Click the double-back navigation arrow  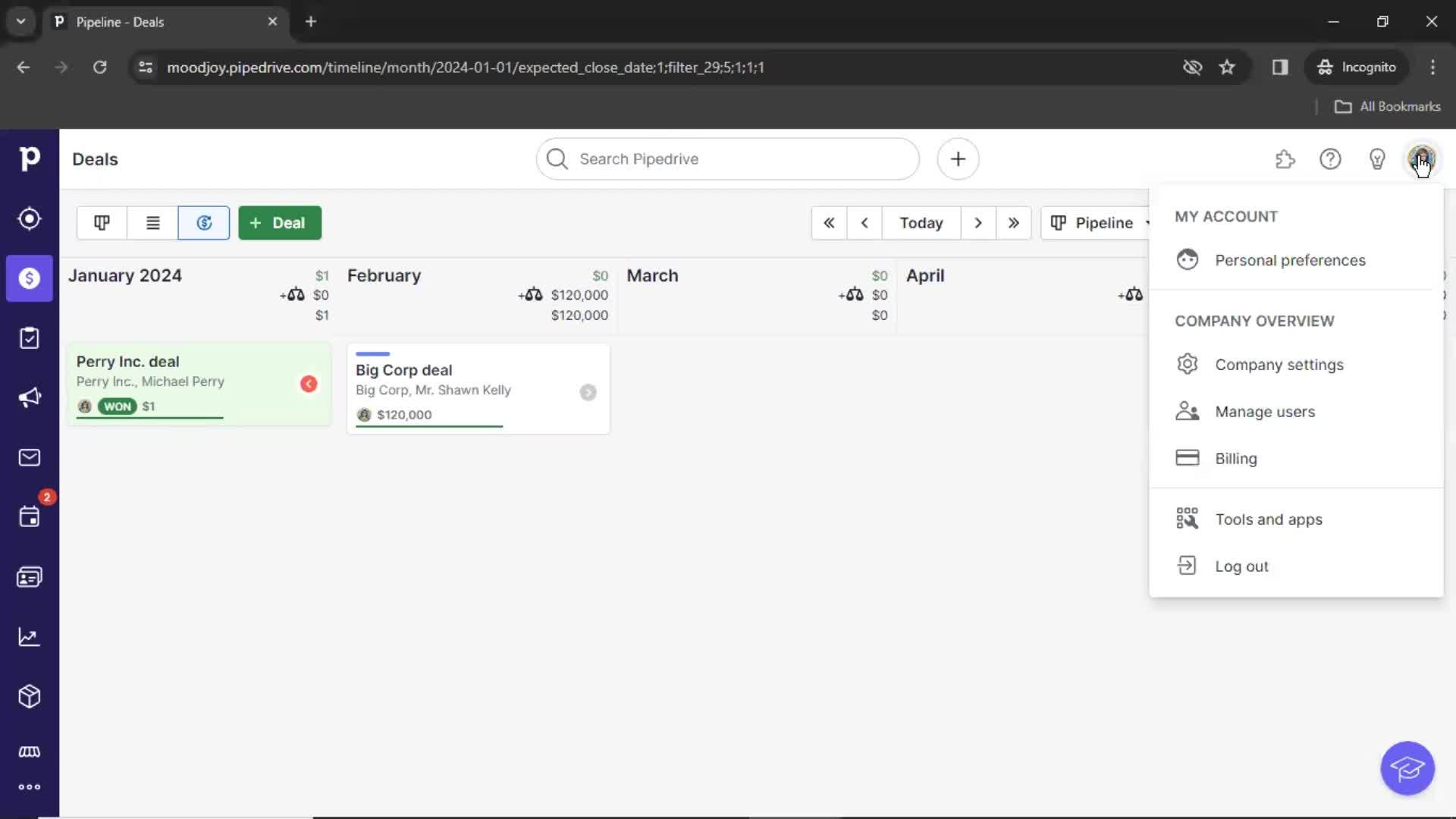pyautogui.click(x=828, y=222)
